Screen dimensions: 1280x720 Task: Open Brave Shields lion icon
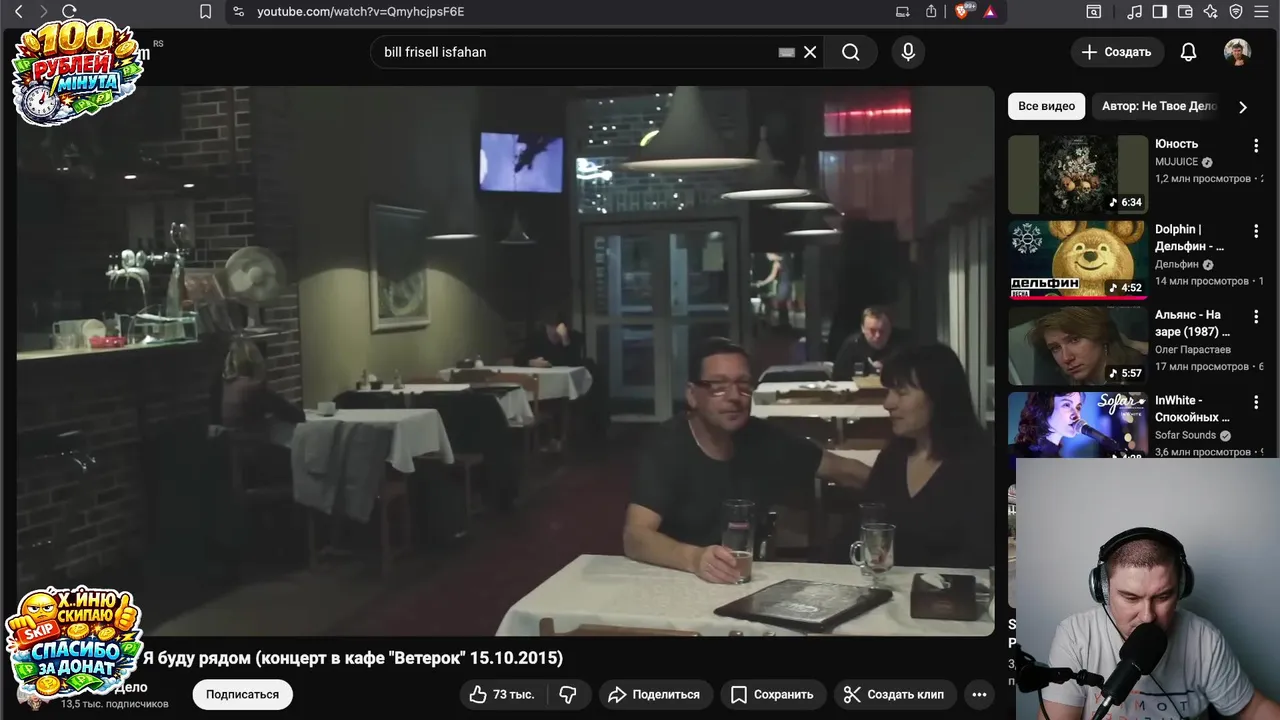tap(964, 12)
